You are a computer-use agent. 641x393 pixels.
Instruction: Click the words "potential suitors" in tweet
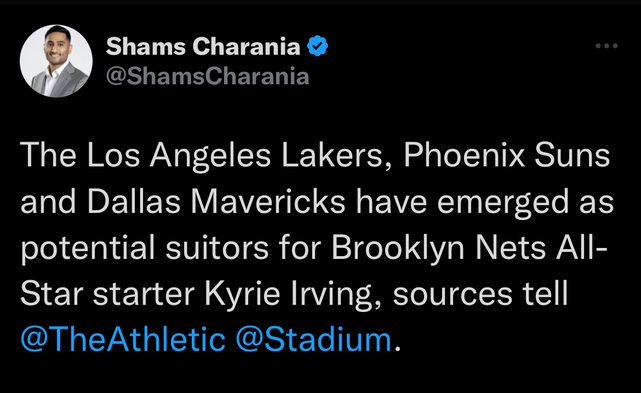(x=145, y=248)
